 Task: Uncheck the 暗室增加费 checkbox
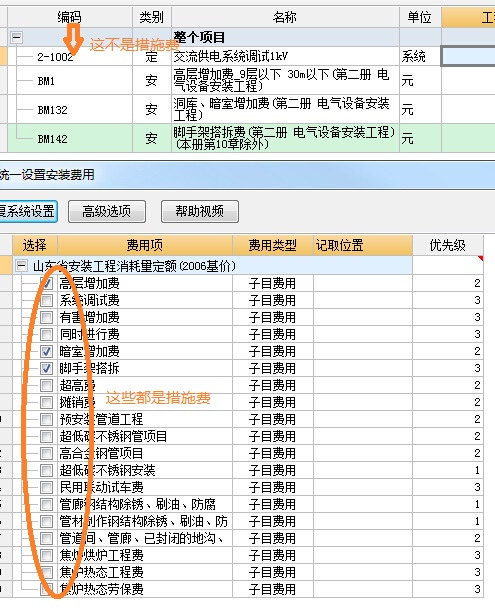(x=47, y=351)
